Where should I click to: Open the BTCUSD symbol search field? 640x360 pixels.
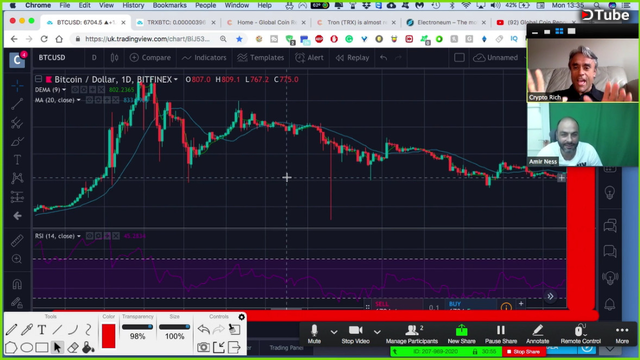pyautogui.click(x=52, y=58)
